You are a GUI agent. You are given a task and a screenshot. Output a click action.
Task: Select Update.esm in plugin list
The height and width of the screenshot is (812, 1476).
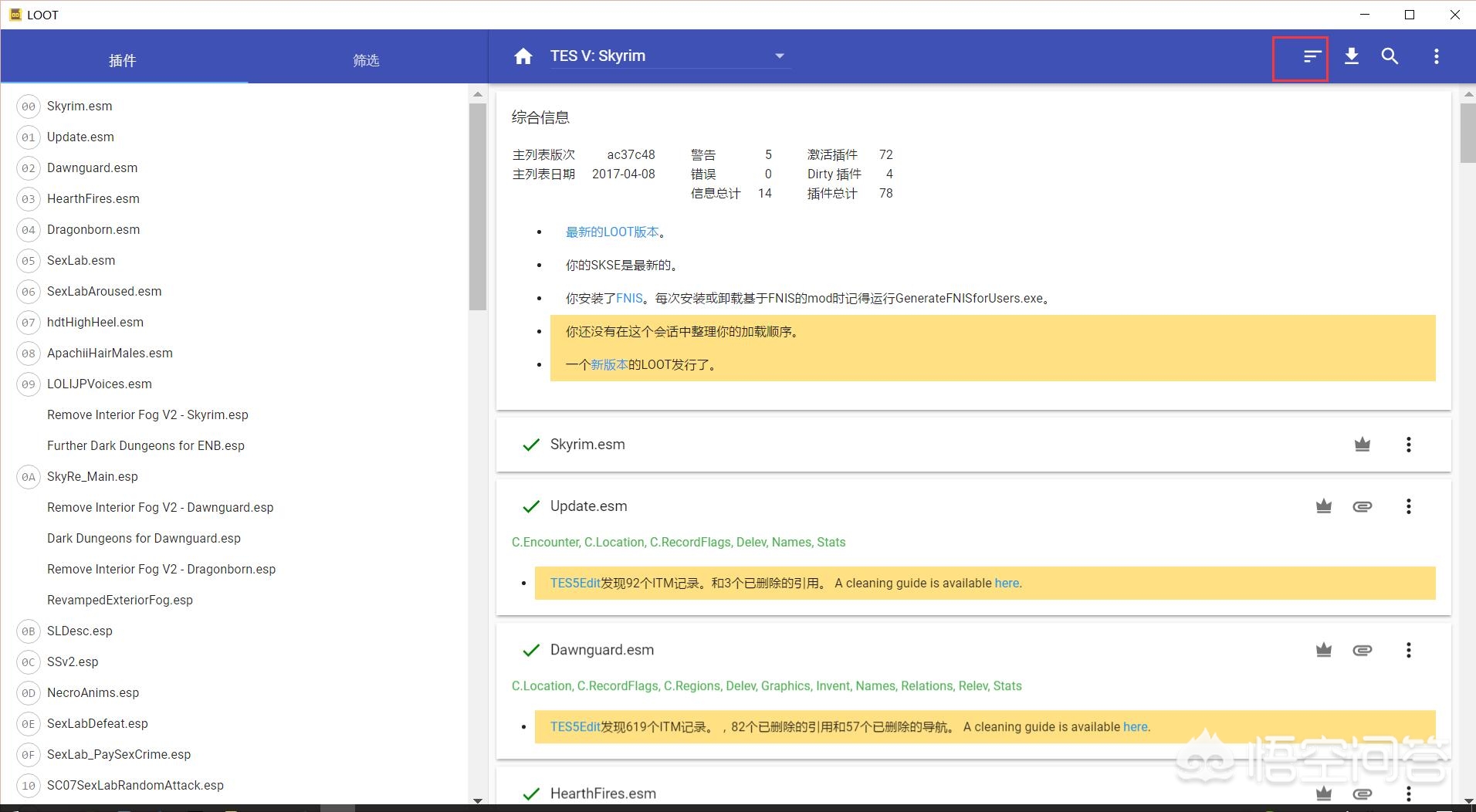point(80,137)
